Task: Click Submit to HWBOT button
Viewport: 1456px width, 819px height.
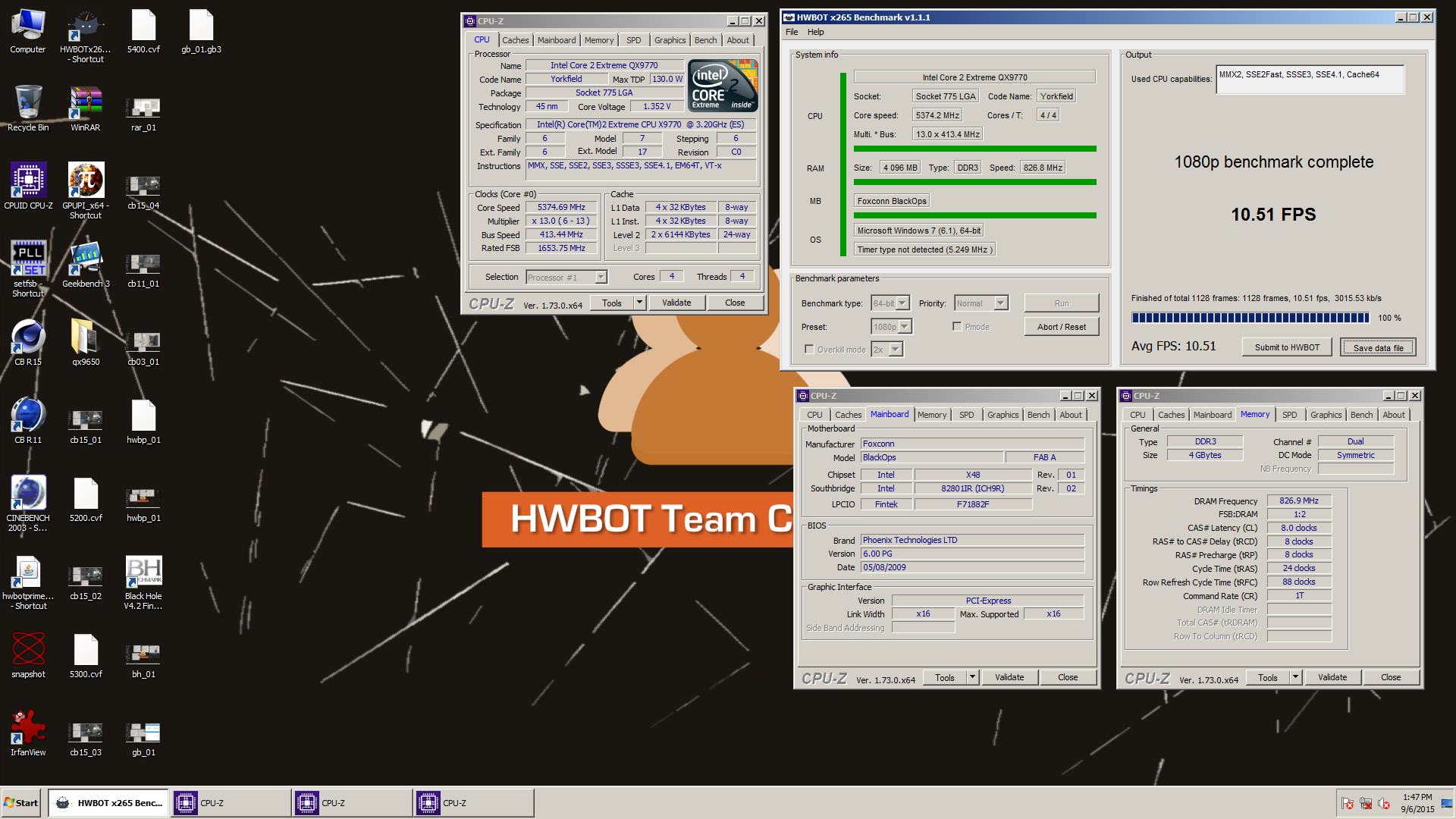Action: pyautogui.click(x=1287, y=347)
